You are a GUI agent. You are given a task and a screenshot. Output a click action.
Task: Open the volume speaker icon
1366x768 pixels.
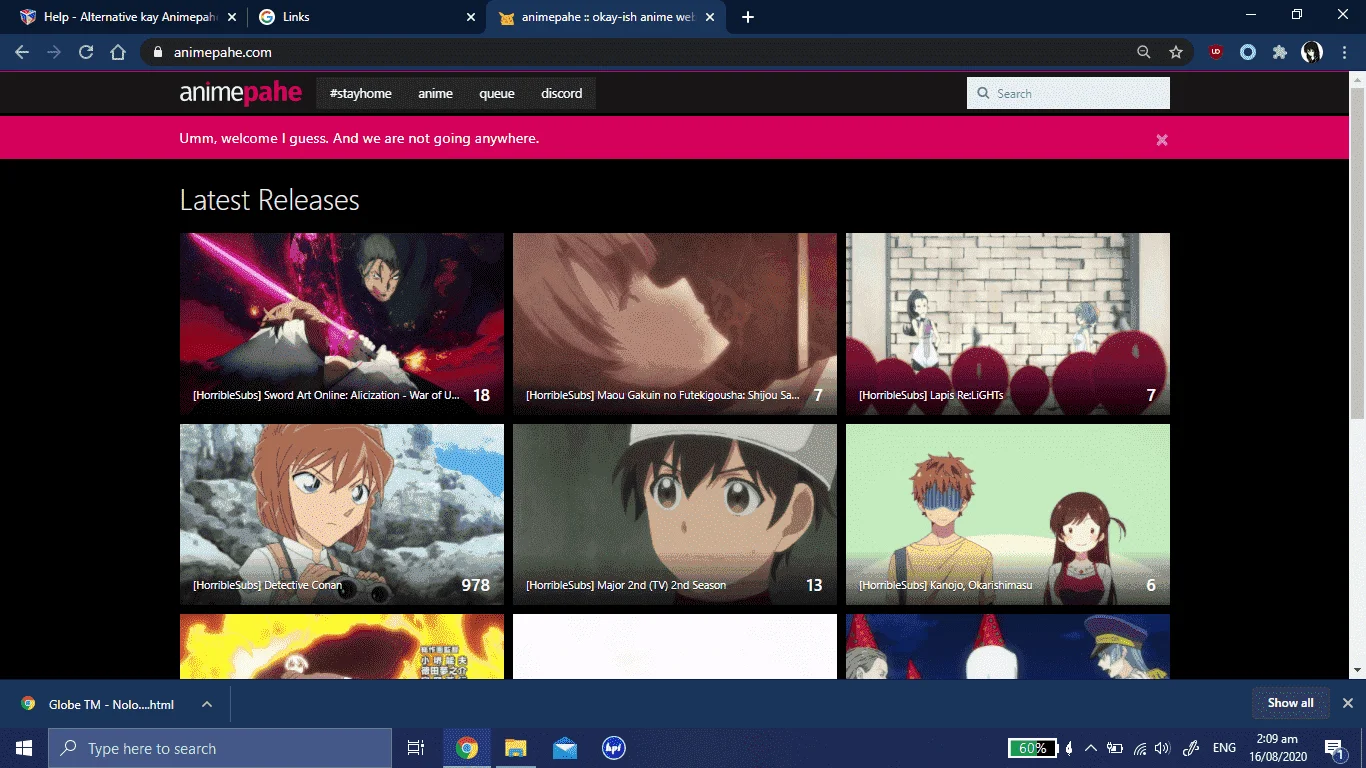1162,748
